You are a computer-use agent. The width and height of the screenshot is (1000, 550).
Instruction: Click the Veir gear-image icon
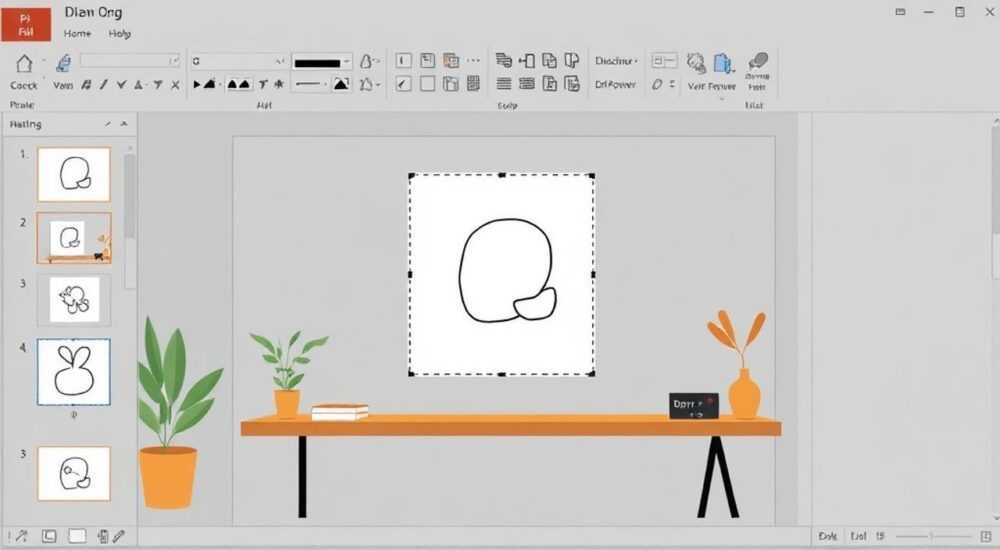click(696, 63)
